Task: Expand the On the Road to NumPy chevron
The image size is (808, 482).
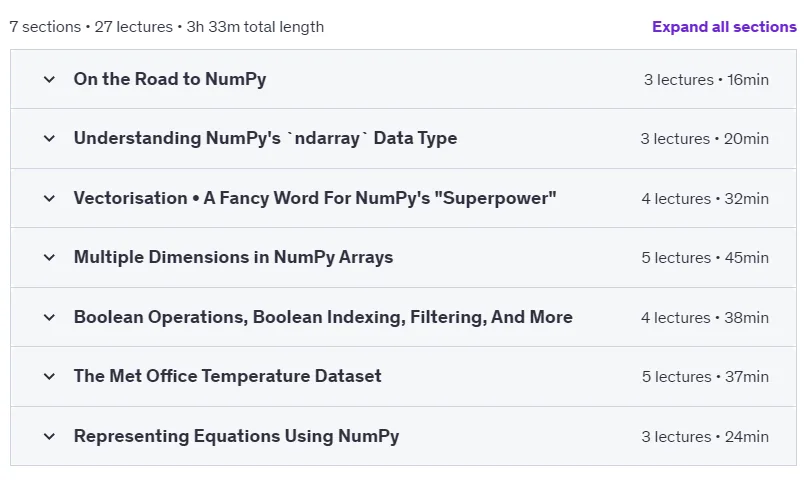Action: point(49,79)
